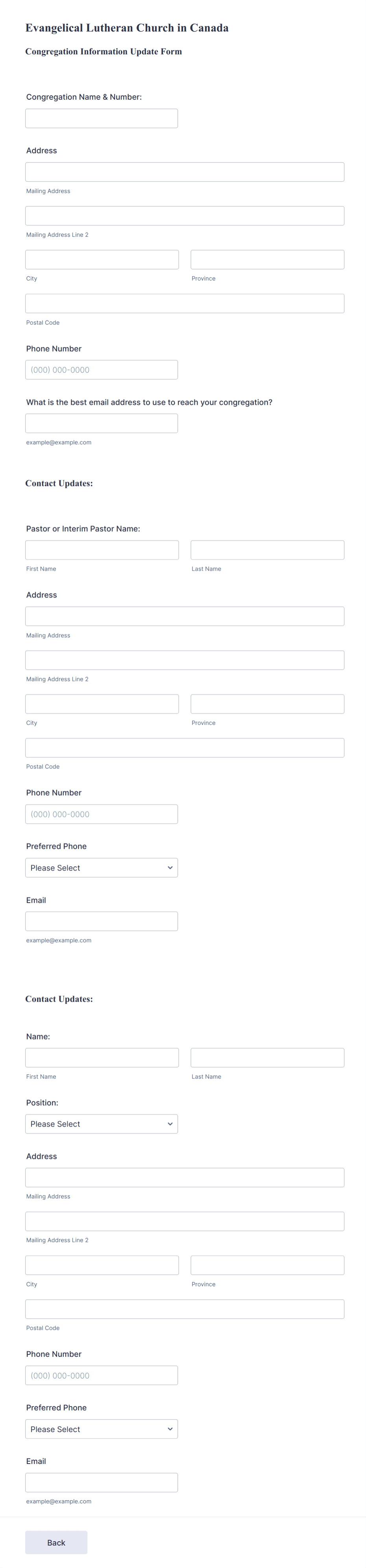Click the Back button
The image size is (366, 1568).
(x=56, y=1542)
